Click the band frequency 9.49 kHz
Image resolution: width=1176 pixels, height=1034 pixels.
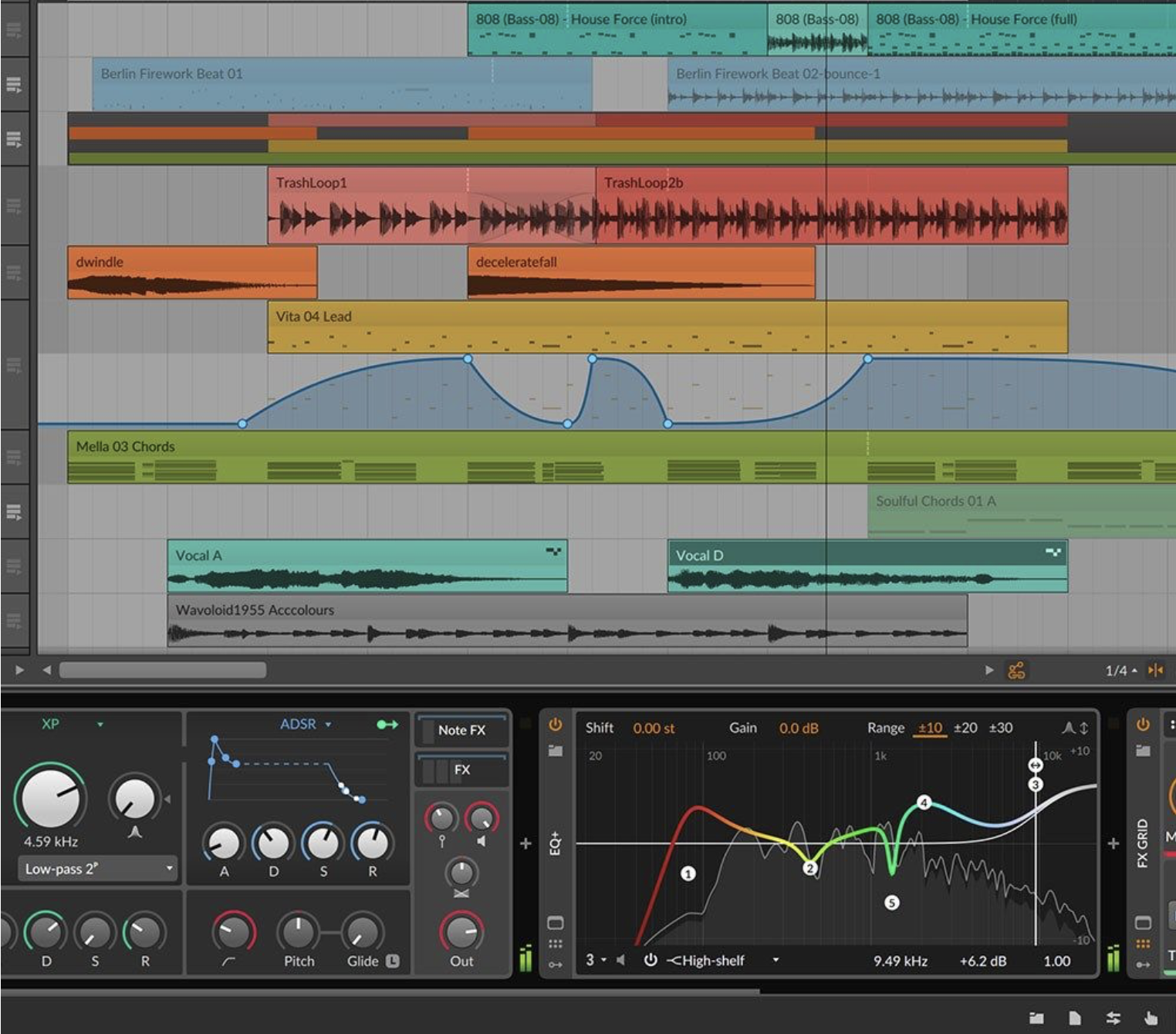pos(901,961)
